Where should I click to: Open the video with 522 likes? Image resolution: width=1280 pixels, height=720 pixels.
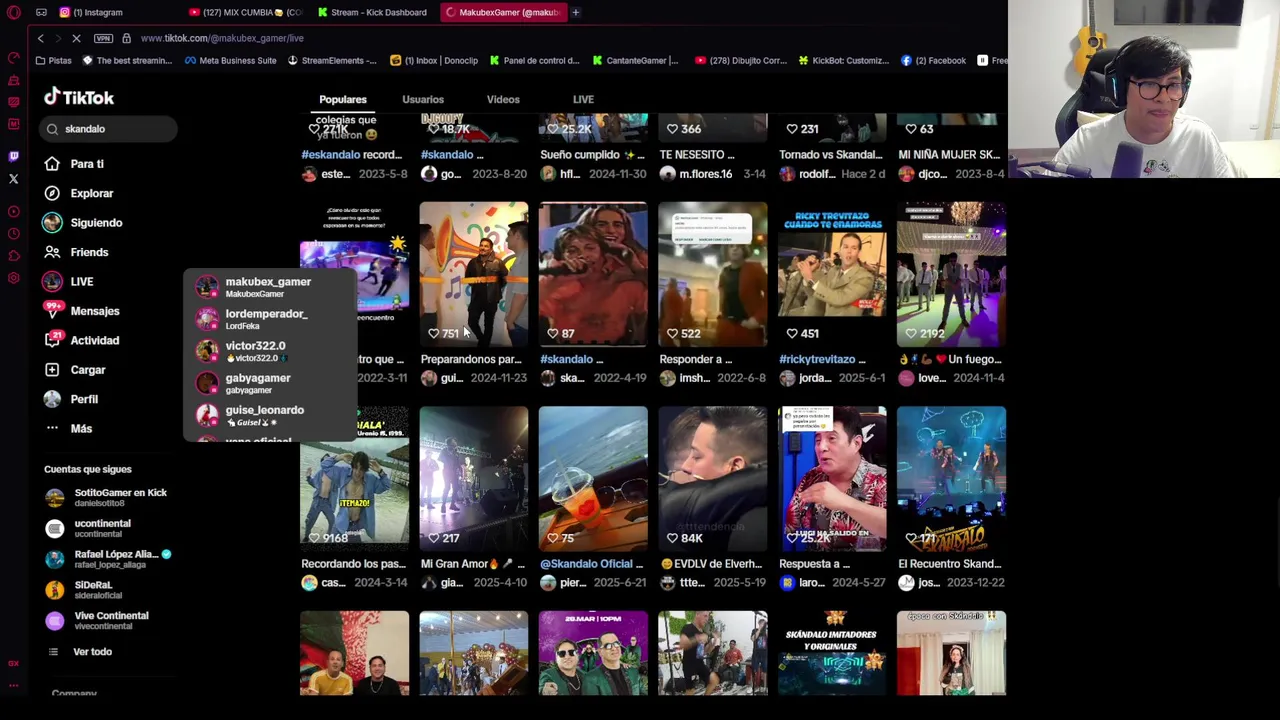[x=713, y=274]
